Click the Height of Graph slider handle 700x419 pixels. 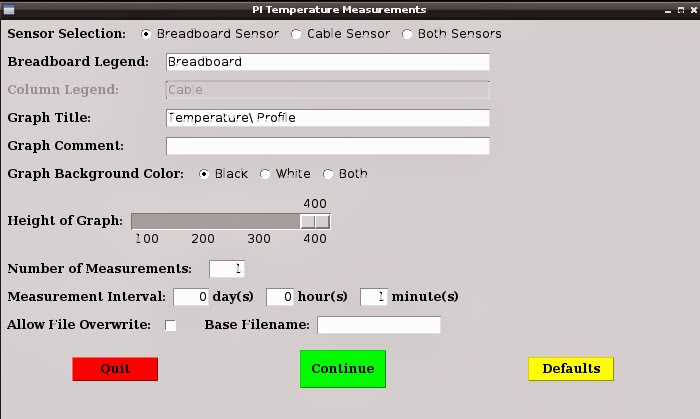coord(315,221)
